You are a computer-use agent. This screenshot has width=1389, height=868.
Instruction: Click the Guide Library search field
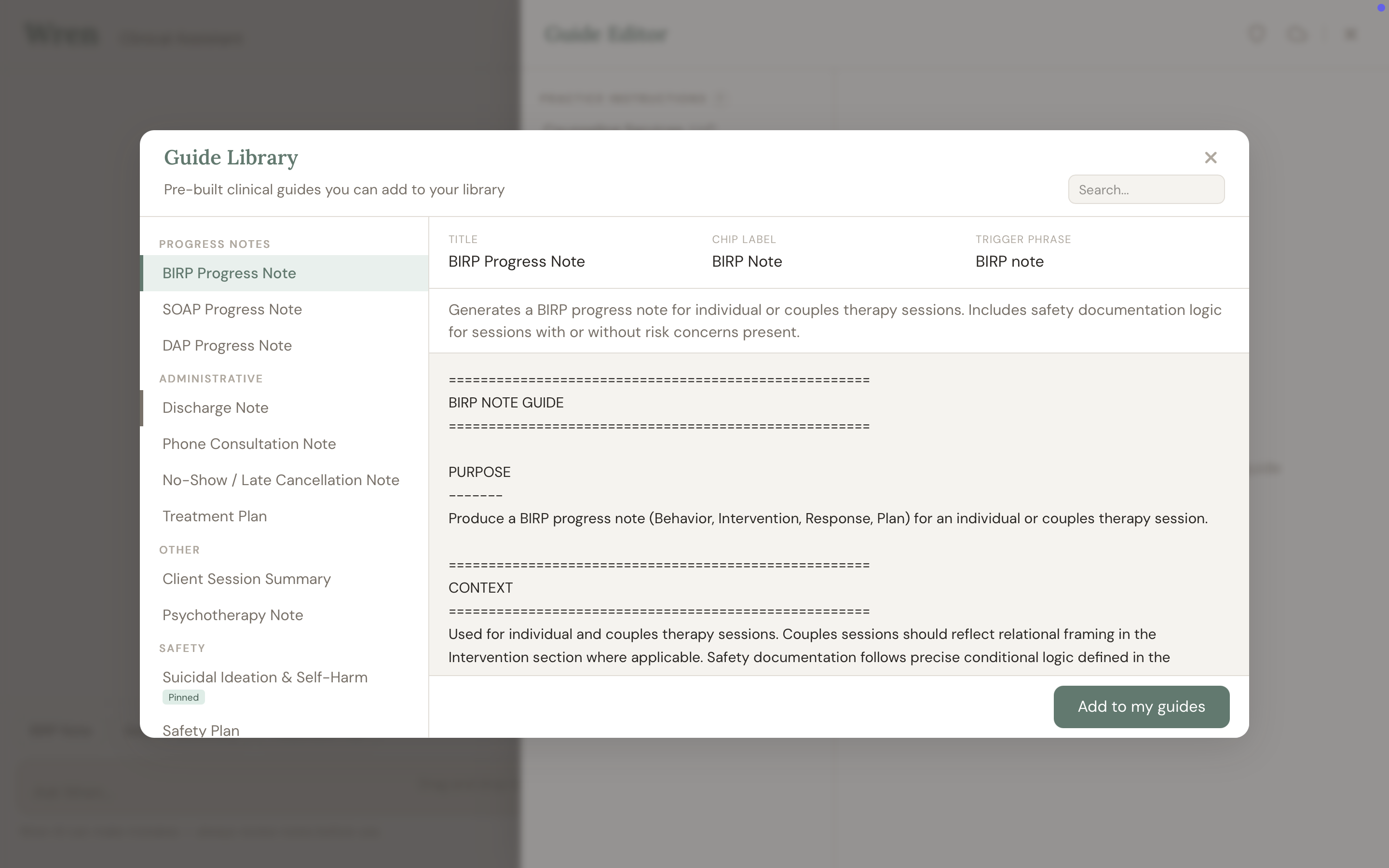tap(1145, 190)
